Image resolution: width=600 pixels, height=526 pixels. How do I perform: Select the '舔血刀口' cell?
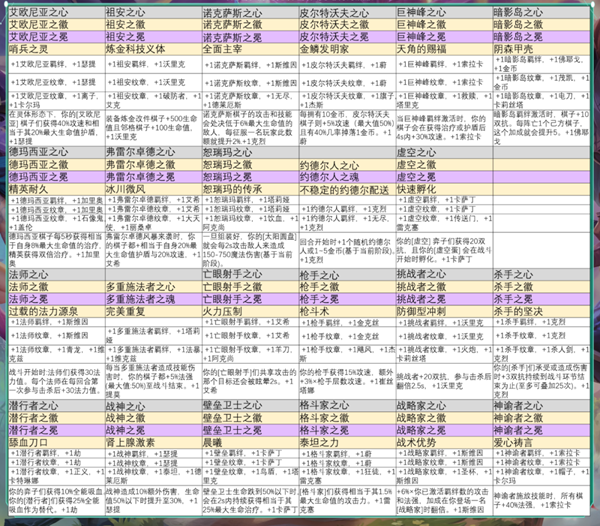pyautogui.click(x=57, y=443)
